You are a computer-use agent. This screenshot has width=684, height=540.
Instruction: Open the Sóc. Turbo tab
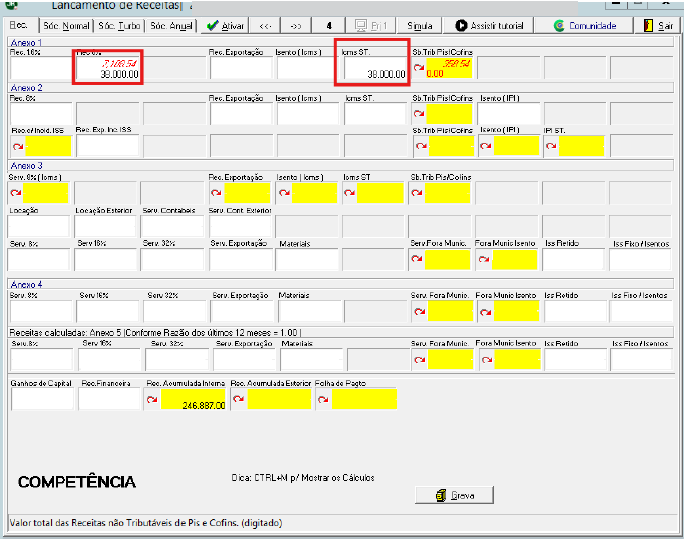120,26
